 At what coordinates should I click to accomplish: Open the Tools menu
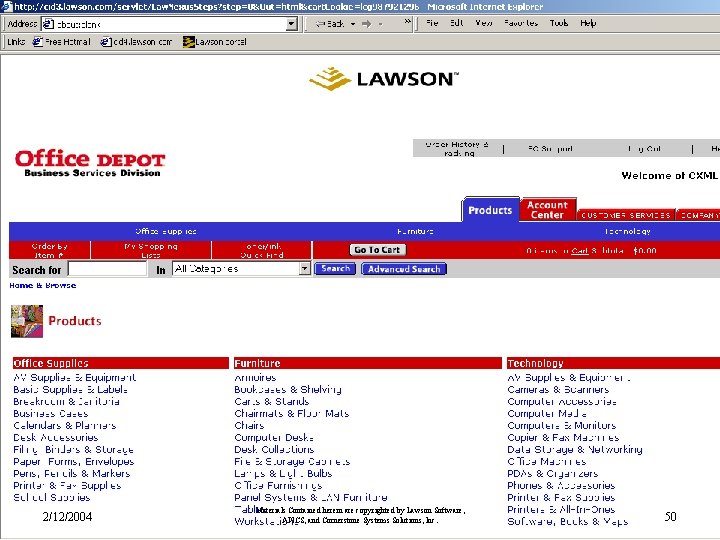[559, 23]
